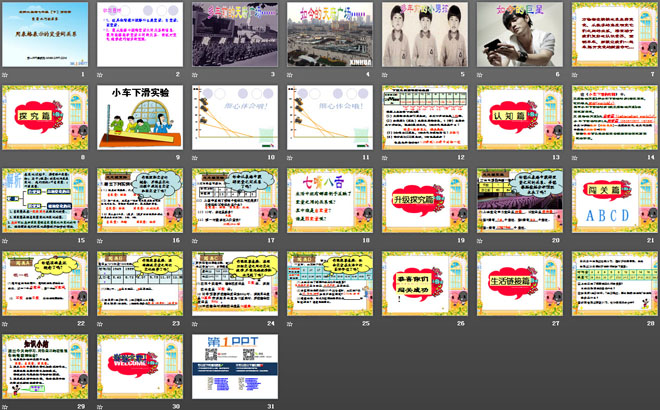Image resolution: width=660 pixels, height=410 pixels.
Task: Select the 恭喜你们闯关成功 slide 26
Action: coord(425,283)
